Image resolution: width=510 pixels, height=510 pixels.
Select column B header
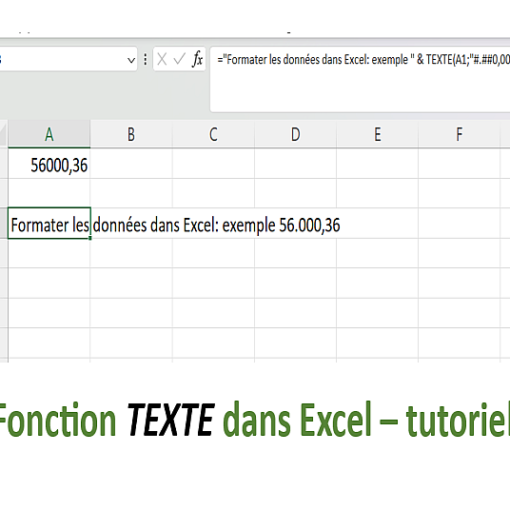[131, 134]
